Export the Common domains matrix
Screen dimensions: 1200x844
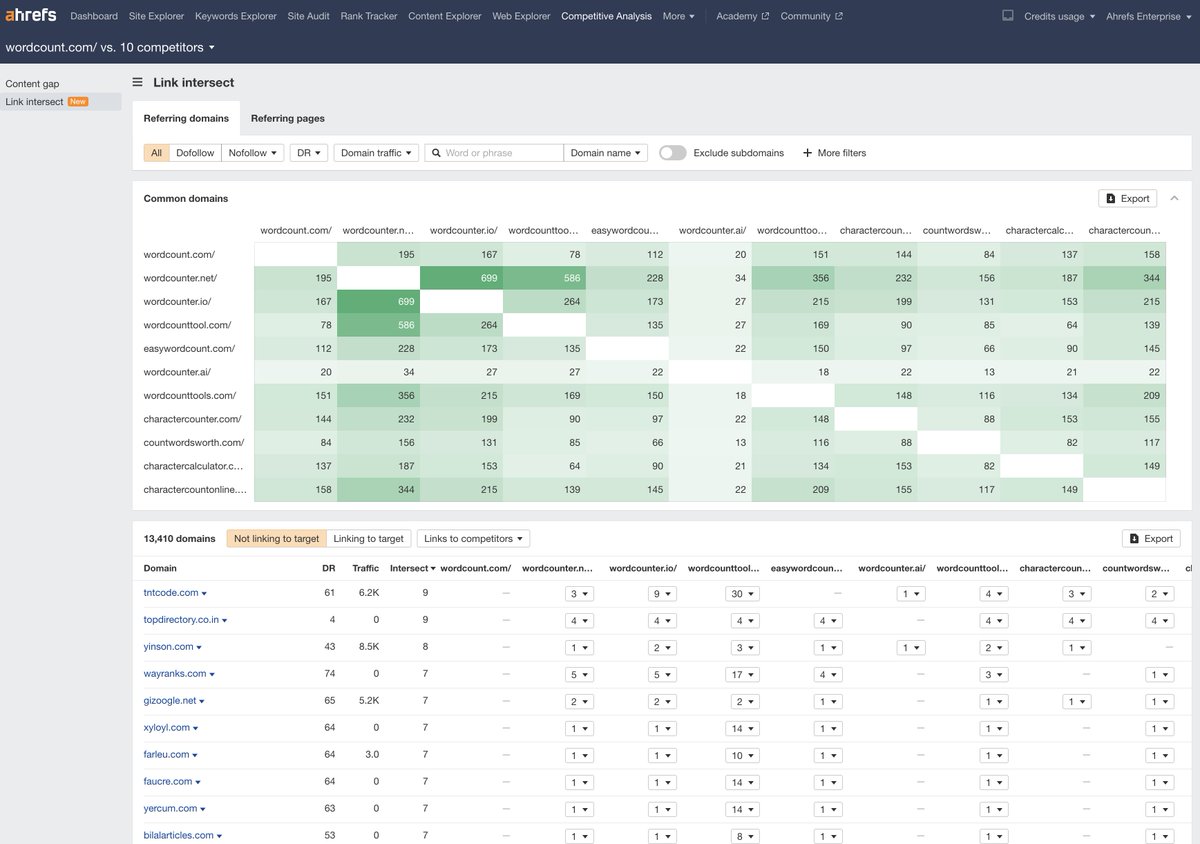1127,198
